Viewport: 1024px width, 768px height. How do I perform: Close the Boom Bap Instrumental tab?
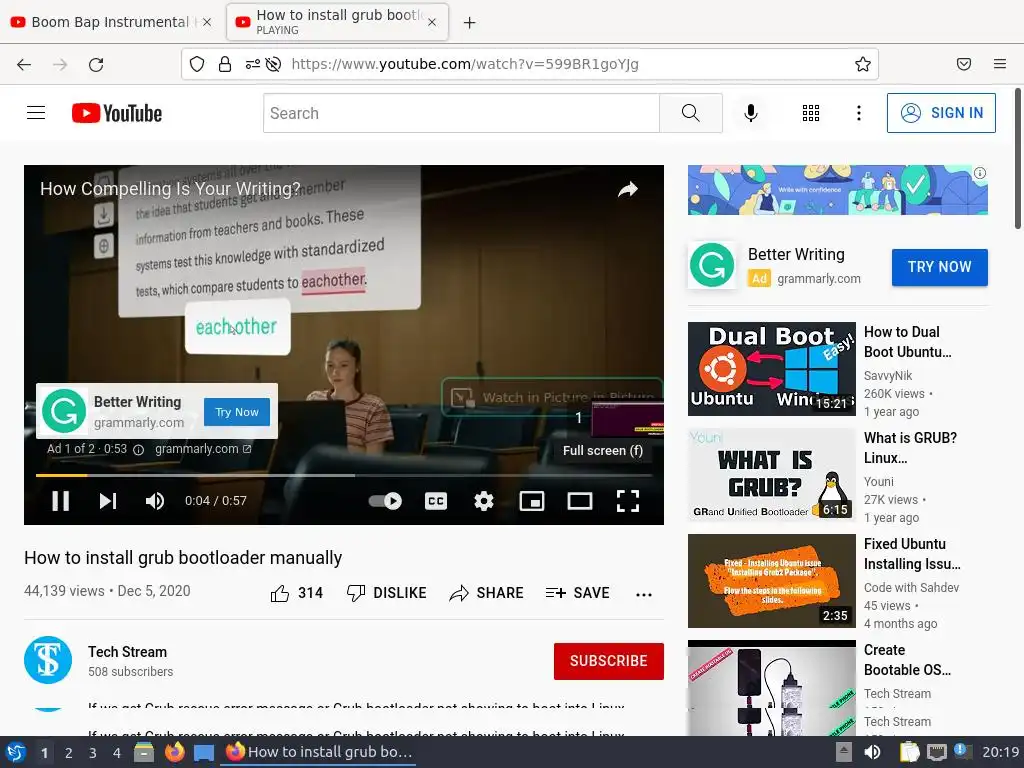click(x=207, y=22)
